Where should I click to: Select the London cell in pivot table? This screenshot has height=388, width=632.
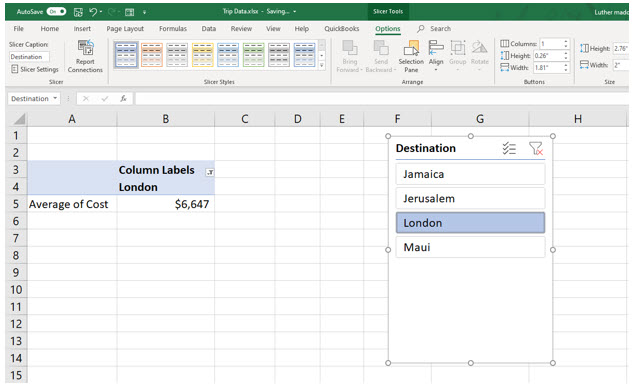tap(166, 187)
